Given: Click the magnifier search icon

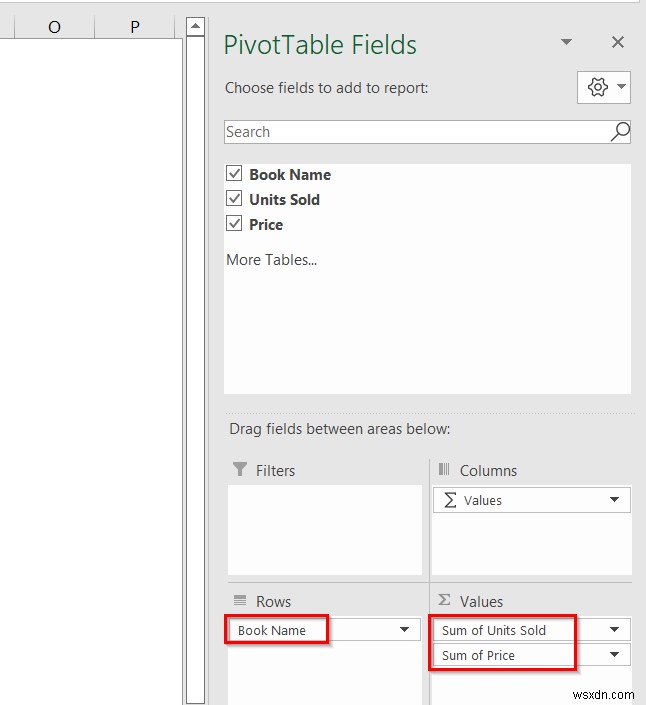Looking at the screenshot, I should [x=620, y=132].
